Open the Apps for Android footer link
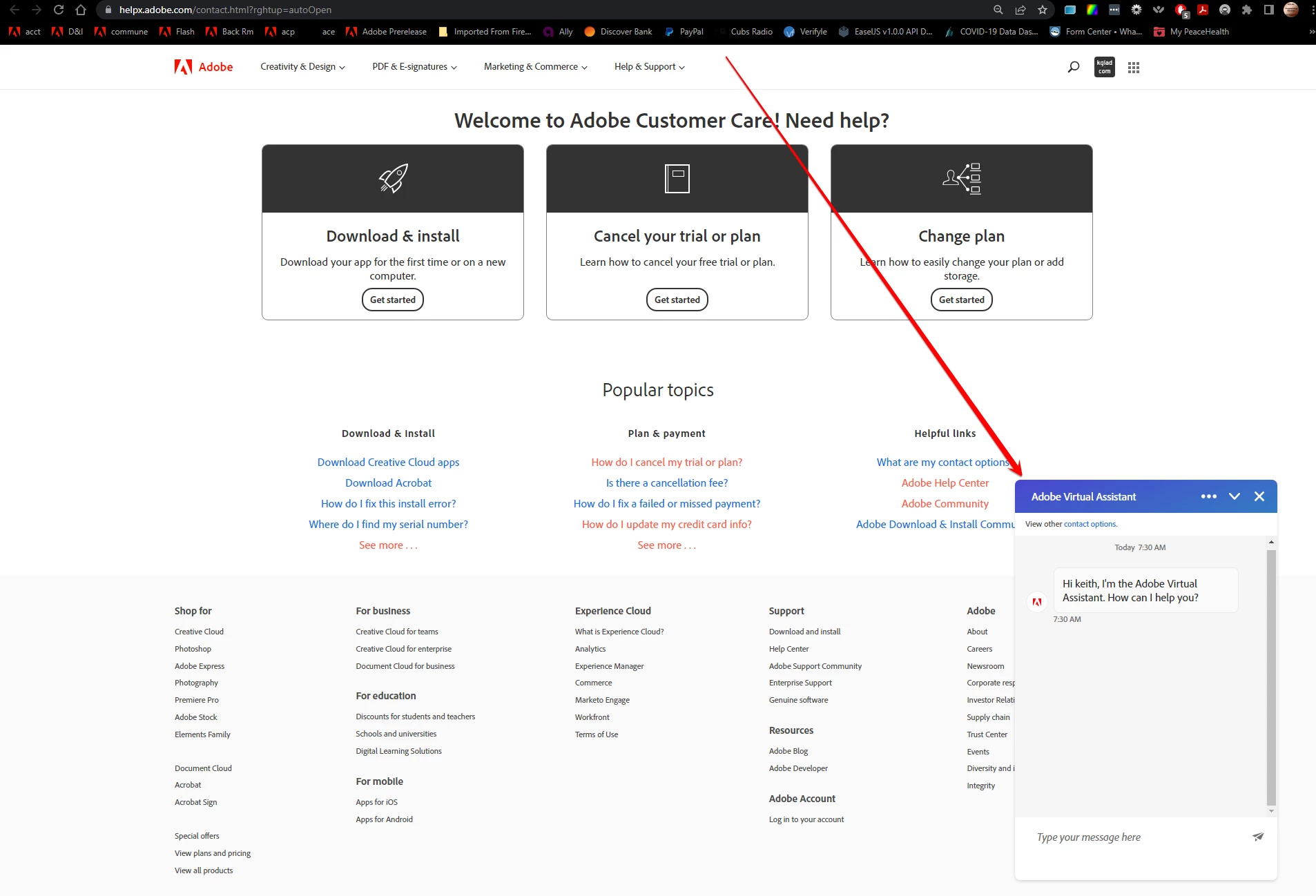 pos(384,819)
